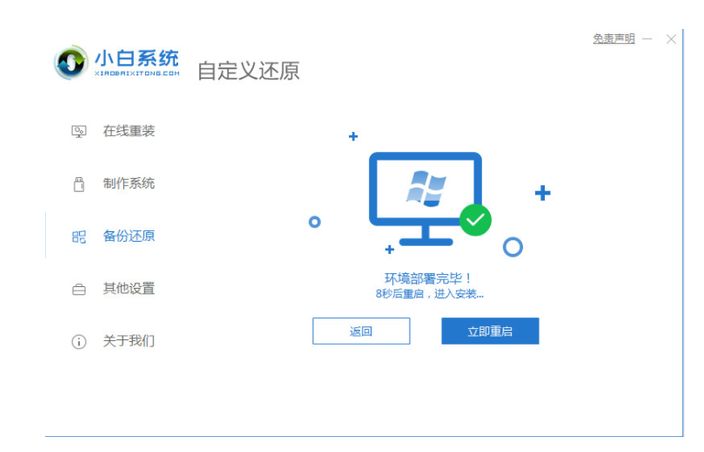The width and height of the screenshot is (704, 452).
Task: Click the 在线重装 monitor icon
Action: click(x=79, y=132)
